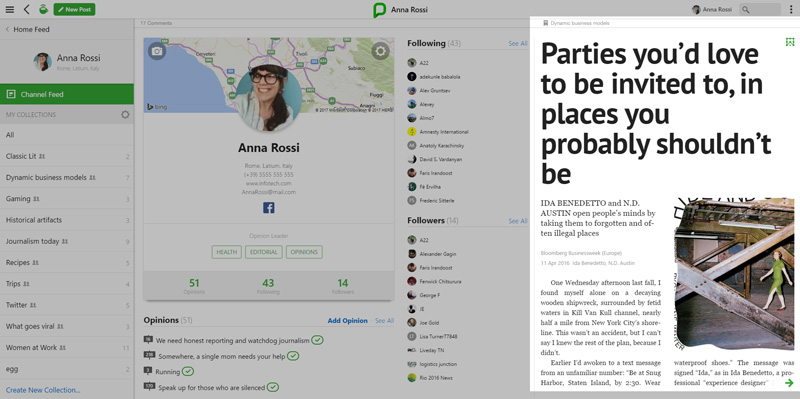
Task: Open the Gaming collection
Action: point(67,198)
